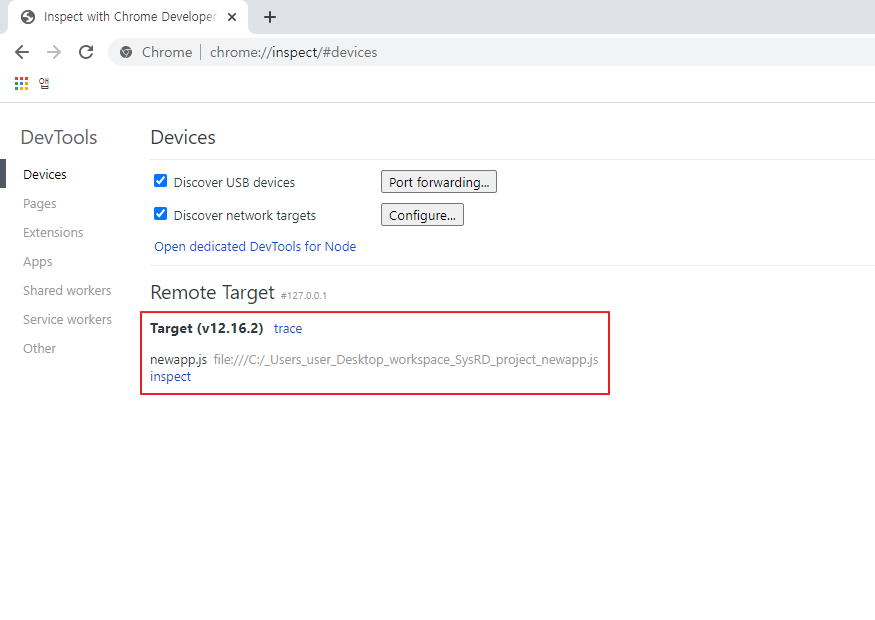Open a new tab with plus button

tap(270, 17)
